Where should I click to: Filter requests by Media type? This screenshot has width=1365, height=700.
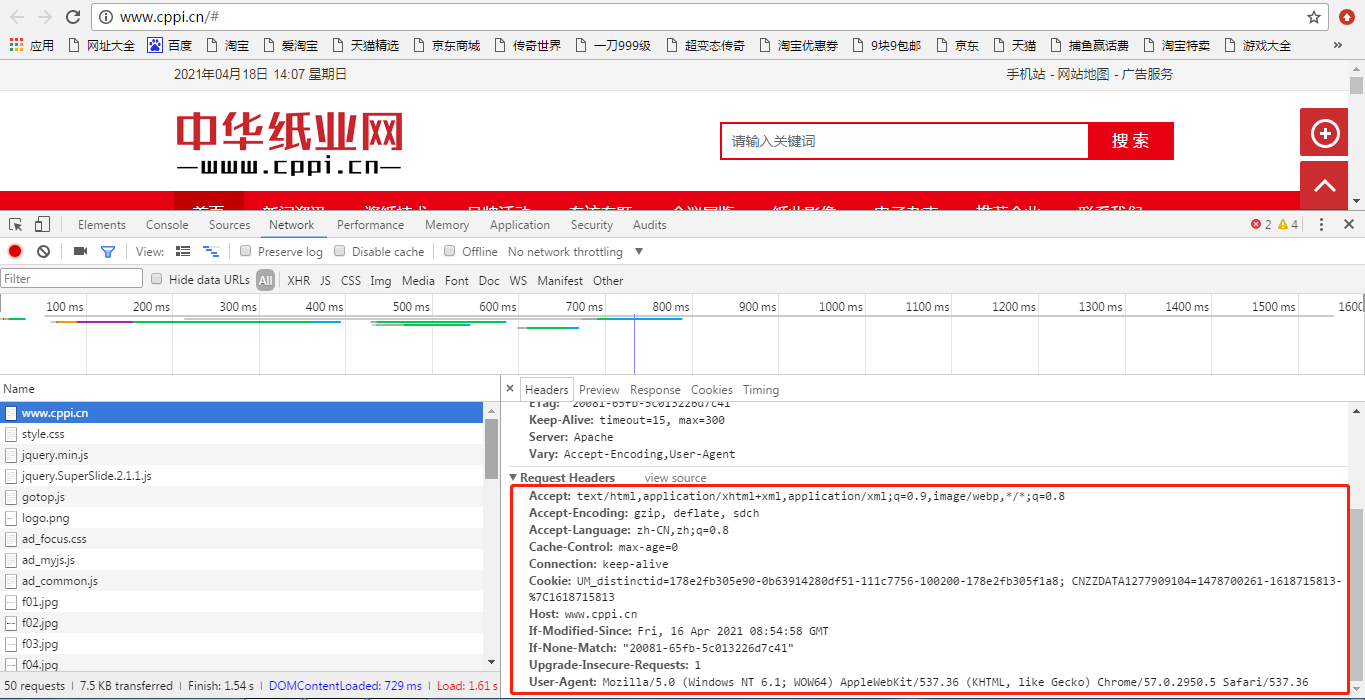coord(418,280)
